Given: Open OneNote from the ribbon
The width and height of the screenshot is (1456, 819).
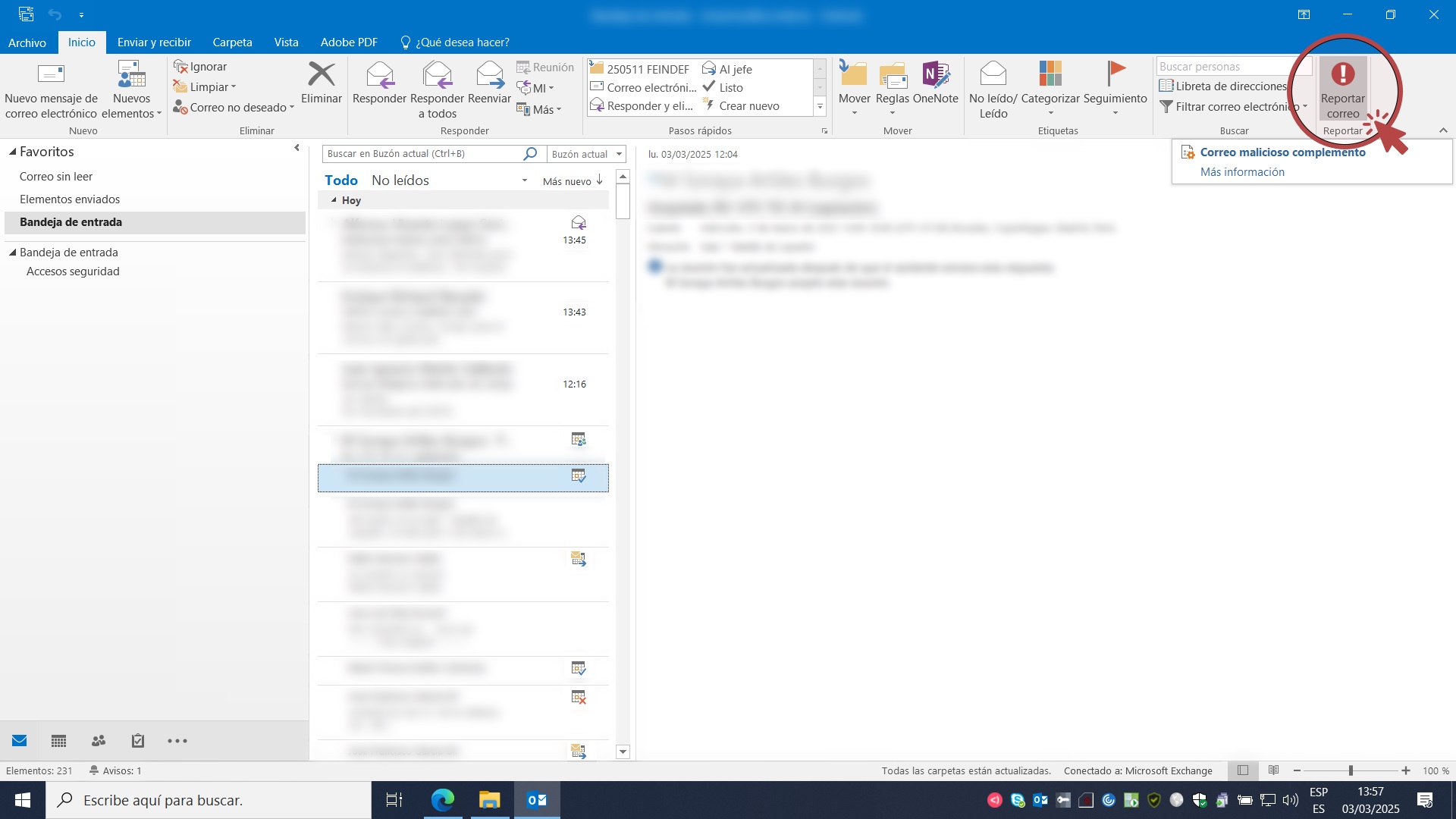Looking at the screenshot, I should 935,74.
